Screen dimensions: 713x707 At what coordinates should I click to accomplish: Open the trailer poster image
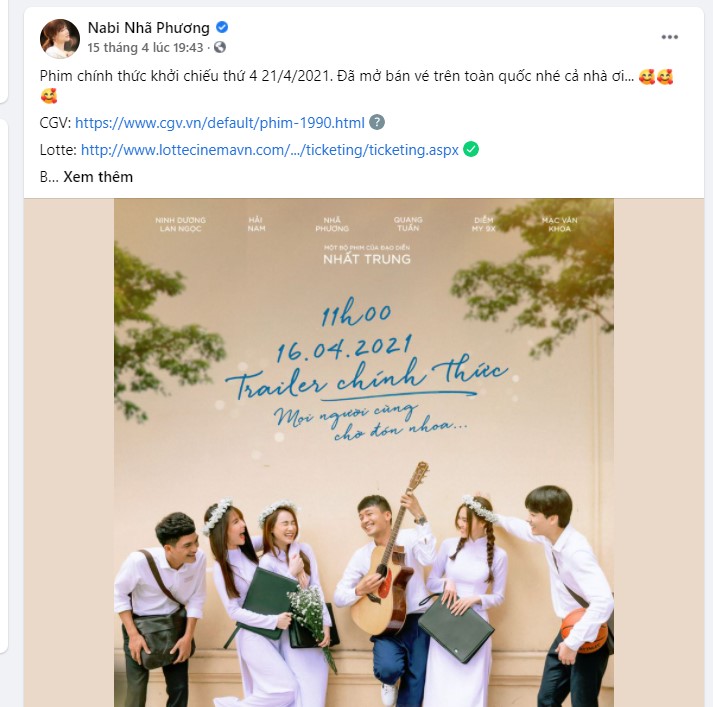(364, 452)
